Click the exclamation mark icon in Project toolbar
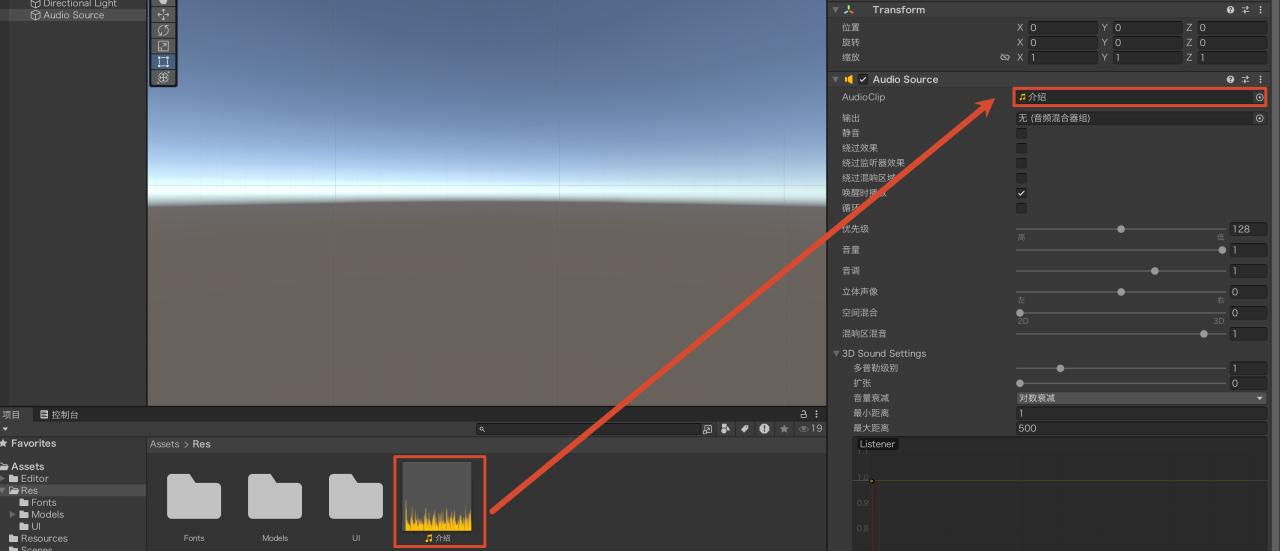The width and height of the screenshot is (1280, 551). pos(764,429)
